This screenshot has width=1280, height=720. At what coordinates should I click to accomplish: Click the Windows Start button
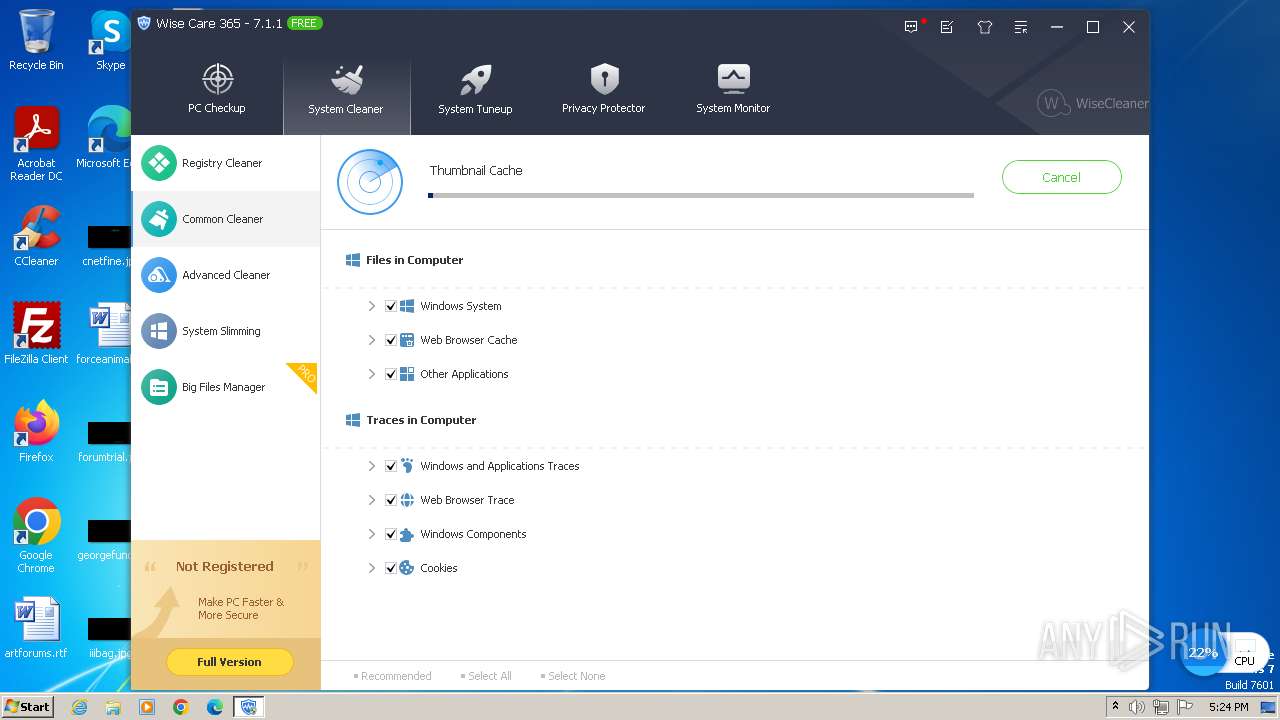coord(28,706)
